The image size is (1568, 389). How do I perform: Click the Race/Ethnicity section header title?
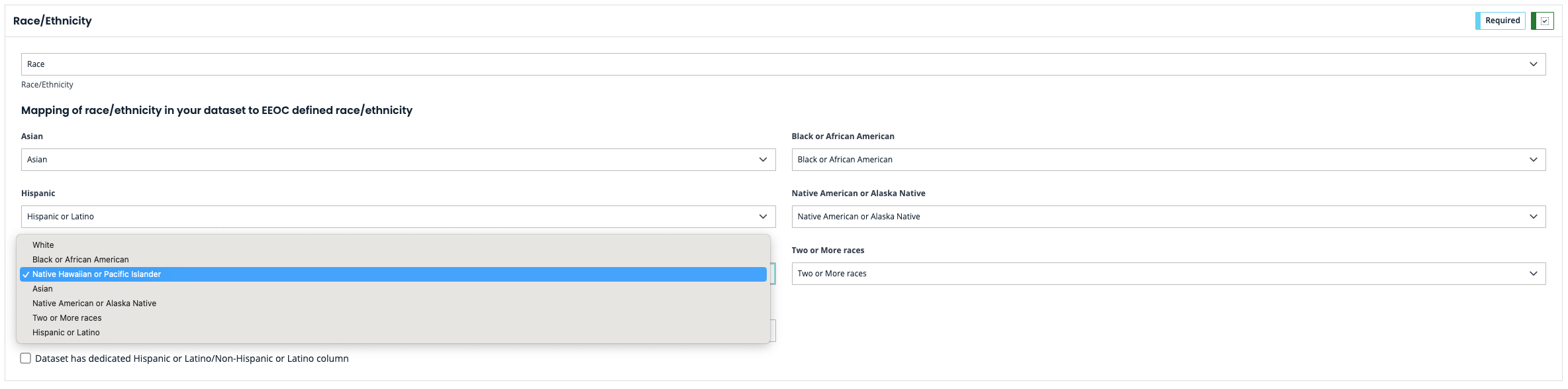(52, 21)
